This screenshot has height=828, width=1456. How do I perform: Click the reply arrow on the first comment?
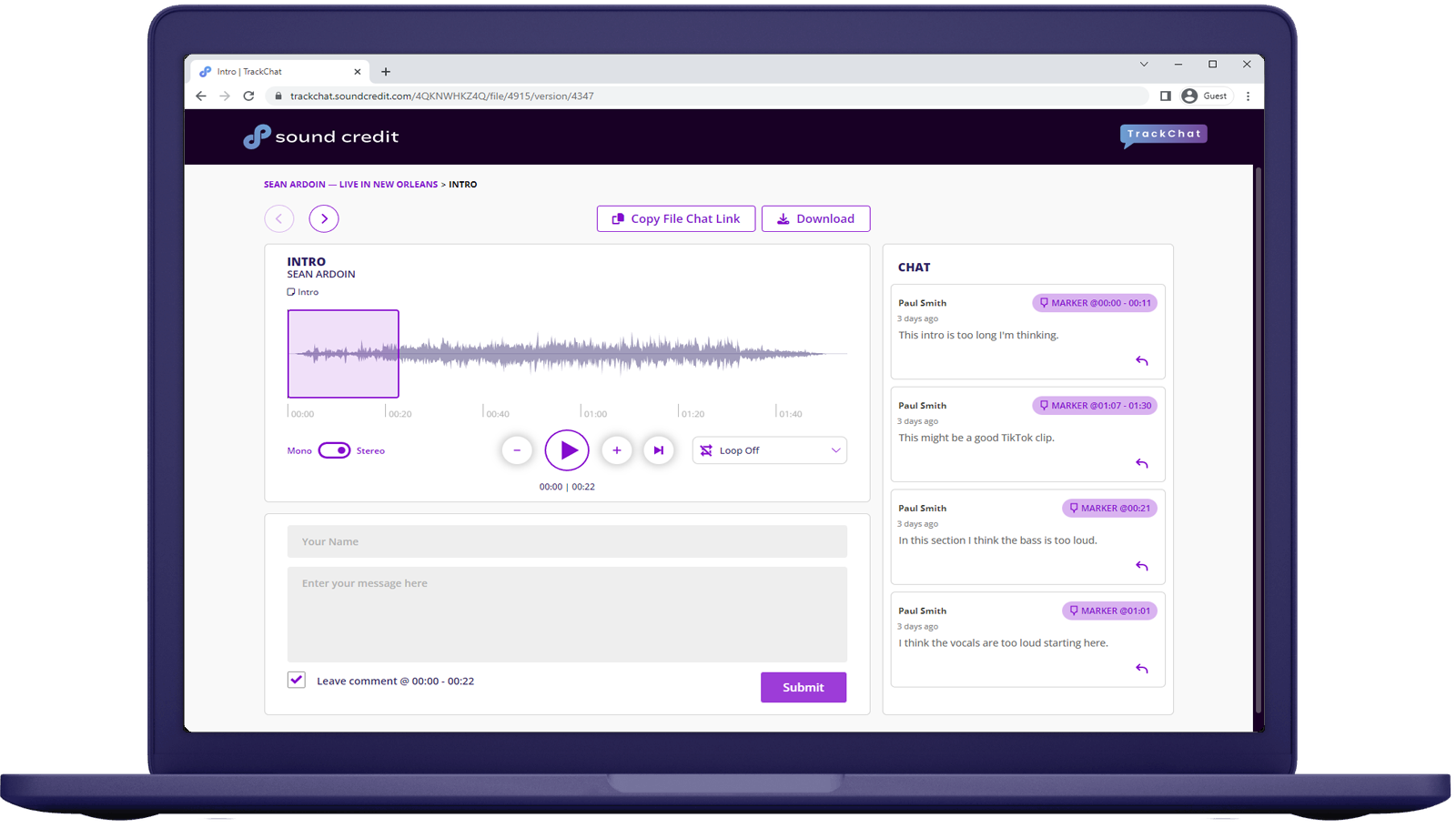point(1141,360)
